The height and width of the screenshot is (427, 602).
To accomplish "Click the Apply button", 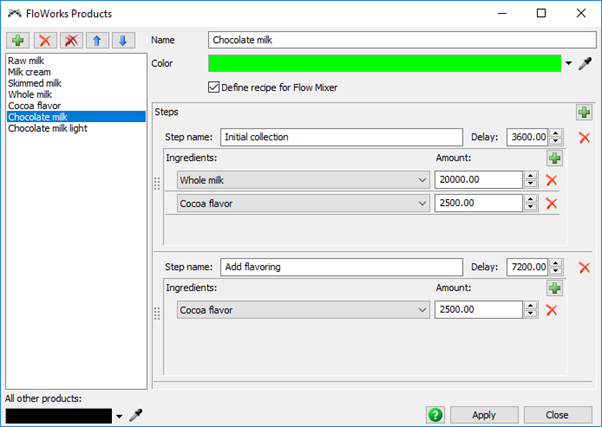I will [484, 415].
